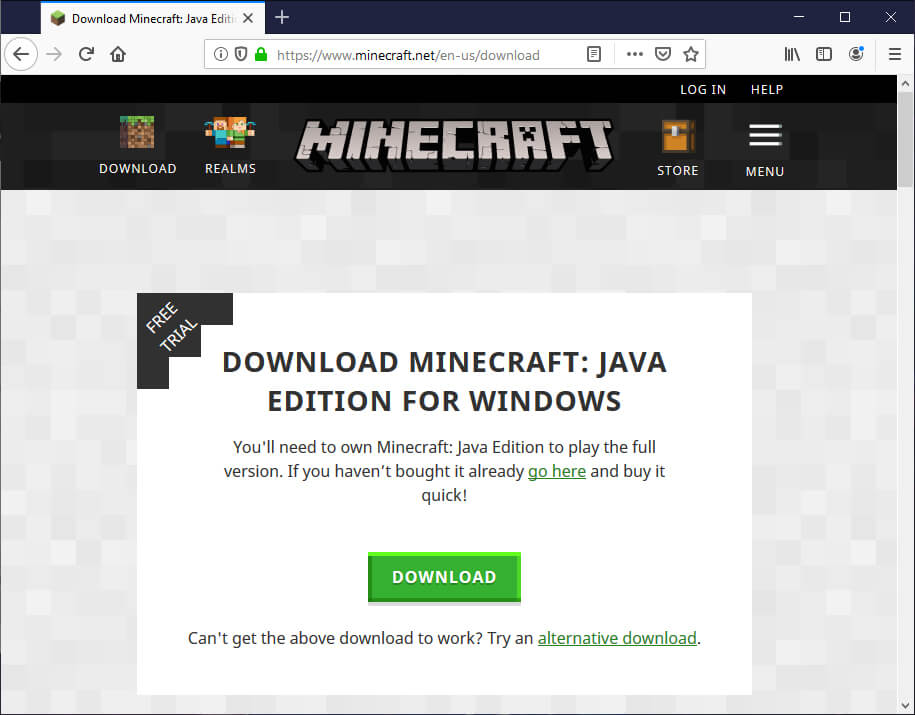The image size is (915, 715).
Task: Click the green DOWNLOAD button
Action: 444,577
